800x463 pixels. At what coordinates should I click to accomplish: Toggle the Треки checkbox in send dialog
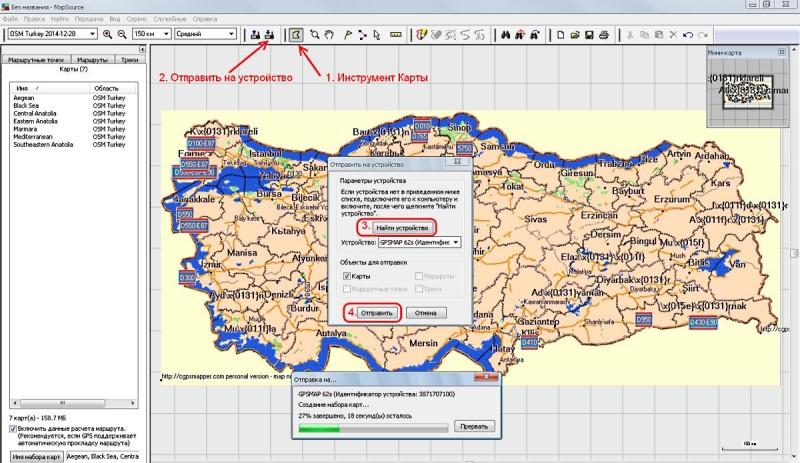coord(419,289)
